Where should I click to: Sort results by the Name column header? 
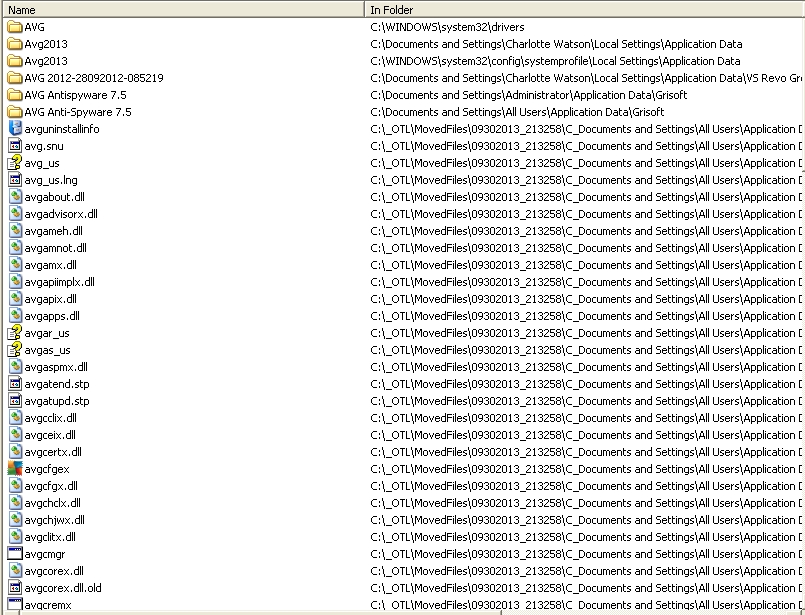(182, 9)
